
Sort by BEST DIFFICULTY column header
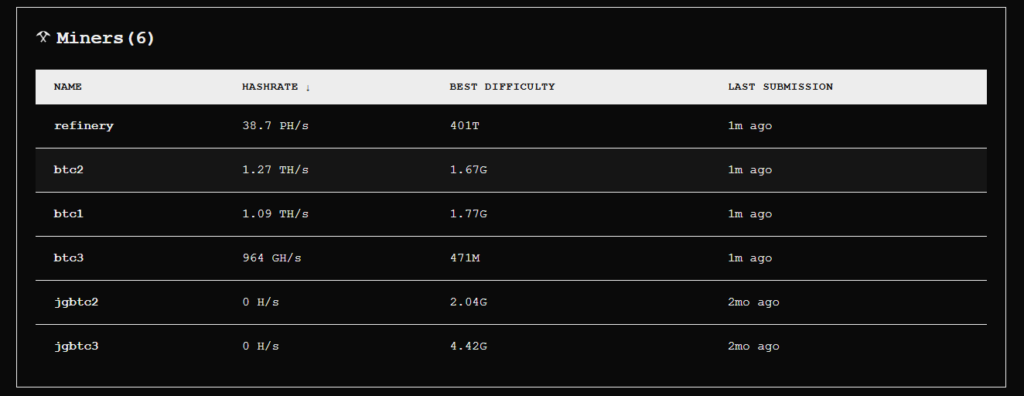[x=502, y=87]
